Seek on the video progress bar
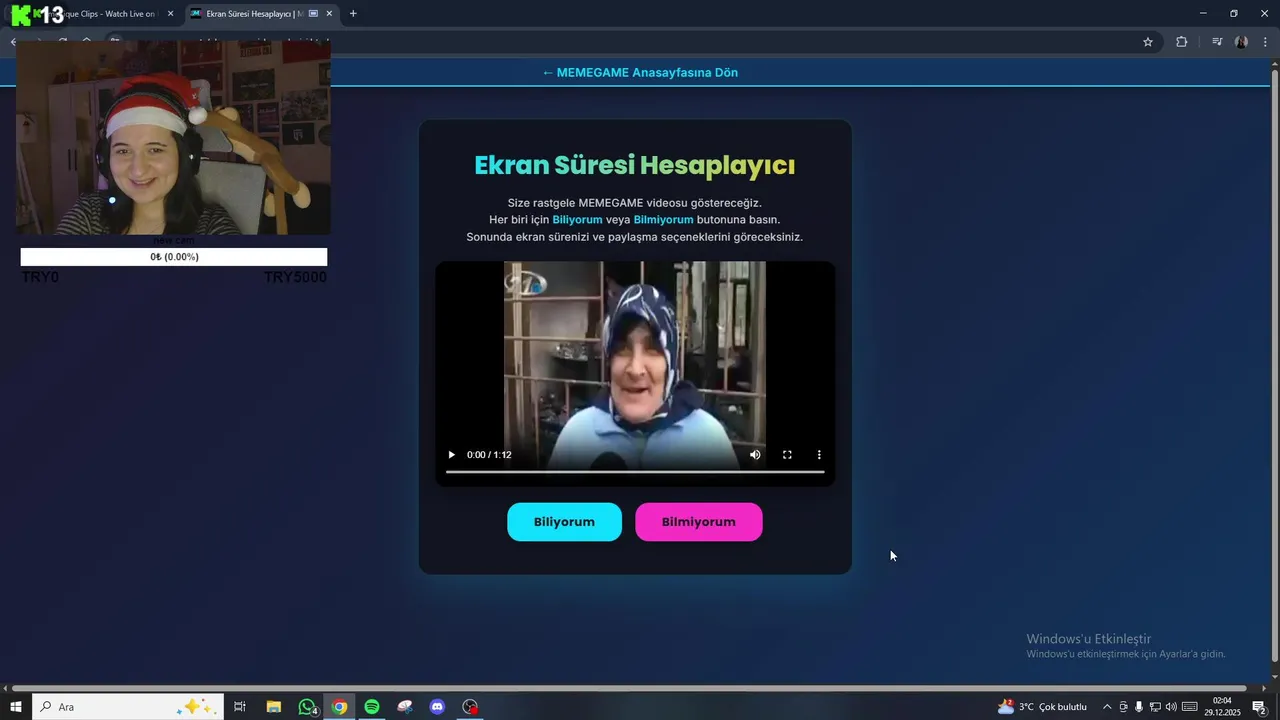1280x720 pixels. point(635,471)
